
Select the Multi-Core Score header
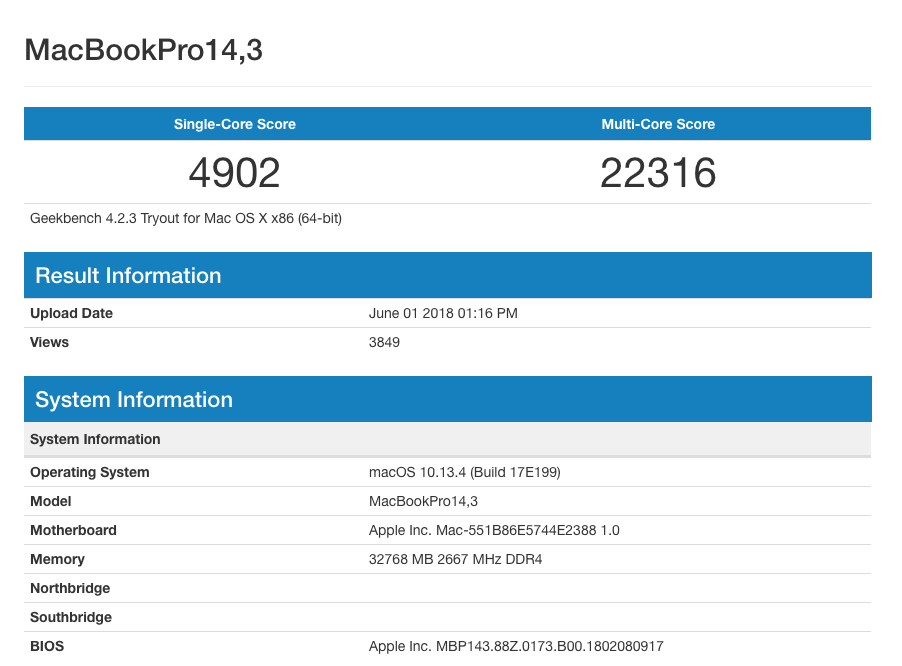[x=658, y=124]
